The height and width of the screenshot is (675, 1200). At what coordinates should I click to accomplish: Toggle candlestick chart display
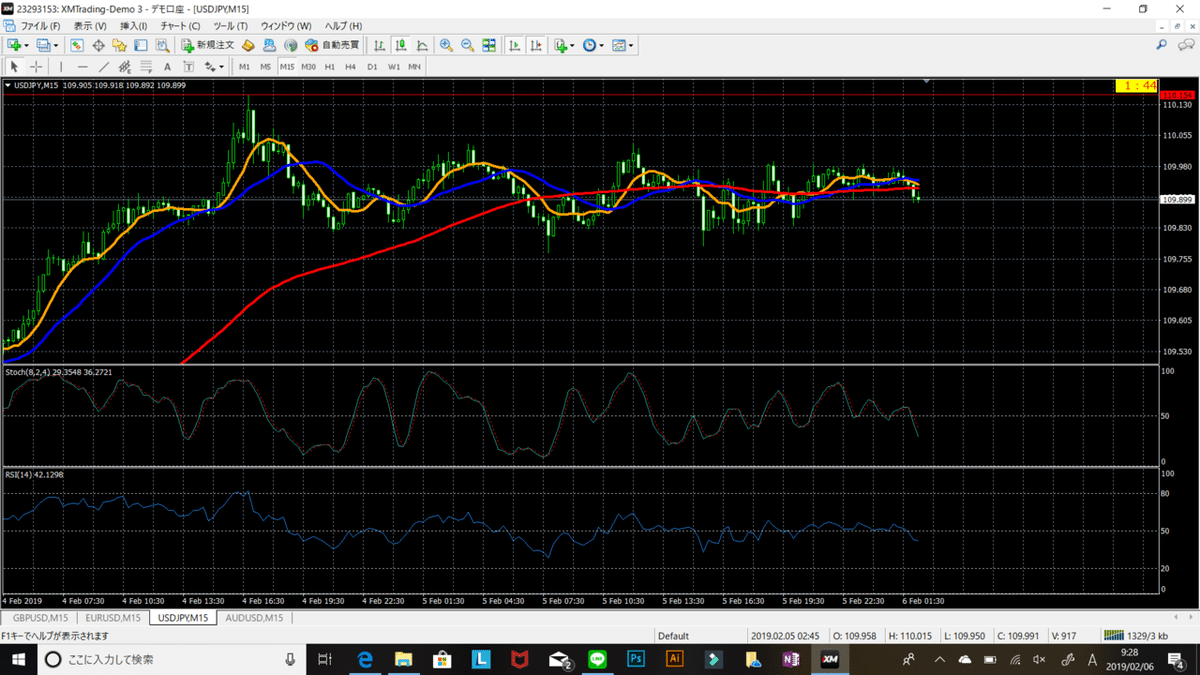(x=400, y=45)
